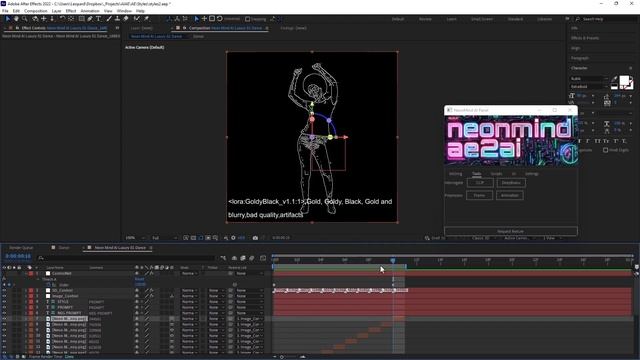Click the hide shy layers icon in timeline

[234, 258]
